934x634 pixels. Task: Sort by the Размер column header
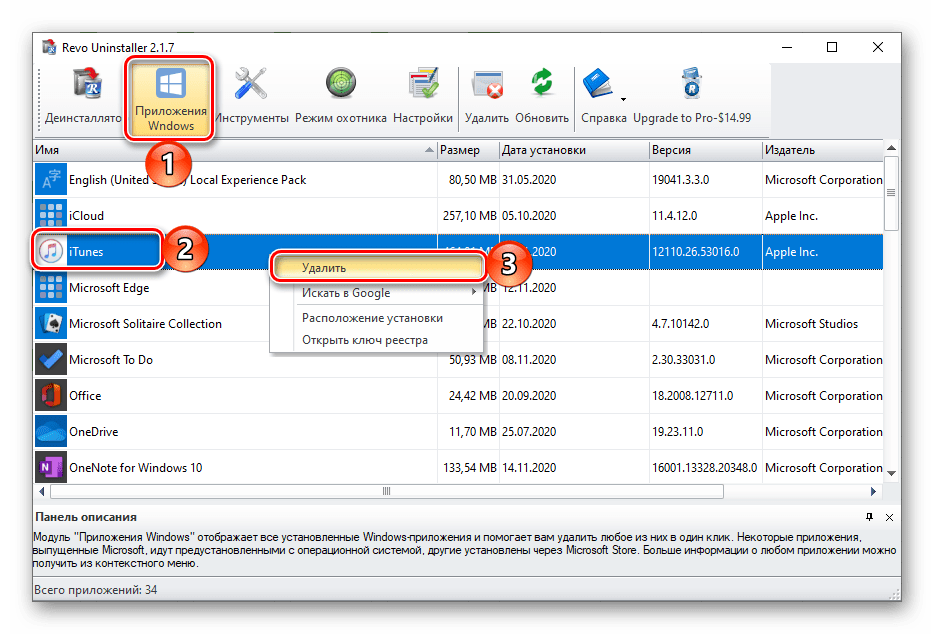[x=468, y=150]
